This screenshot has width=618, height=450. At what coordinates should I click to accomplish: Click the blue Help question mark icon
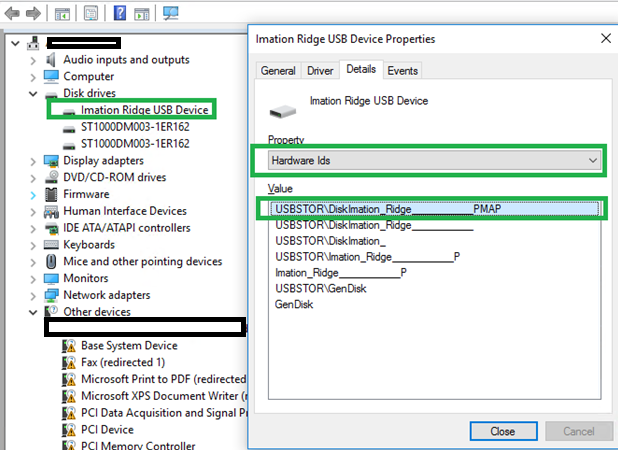120,13
